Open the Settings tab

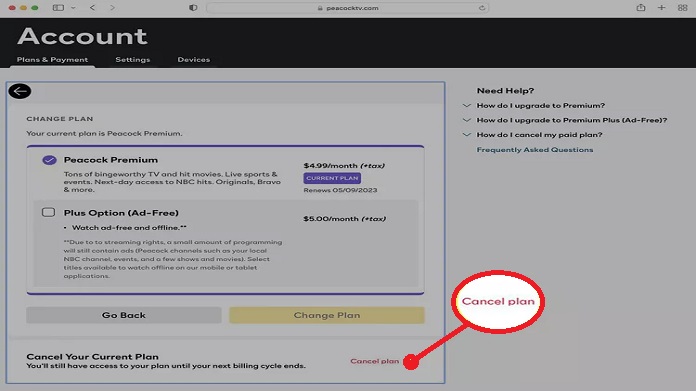pyautogui.click(x=133, y=59)
